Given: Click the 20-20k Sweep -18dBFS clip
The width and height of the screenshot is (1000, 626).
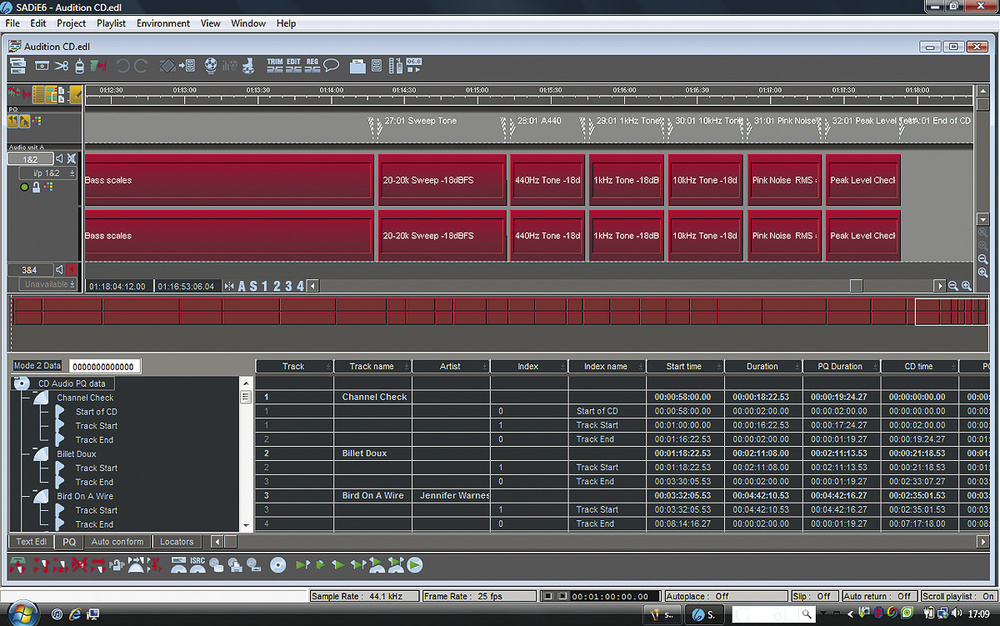Looking at the screenshot, I should pos(441,181).
